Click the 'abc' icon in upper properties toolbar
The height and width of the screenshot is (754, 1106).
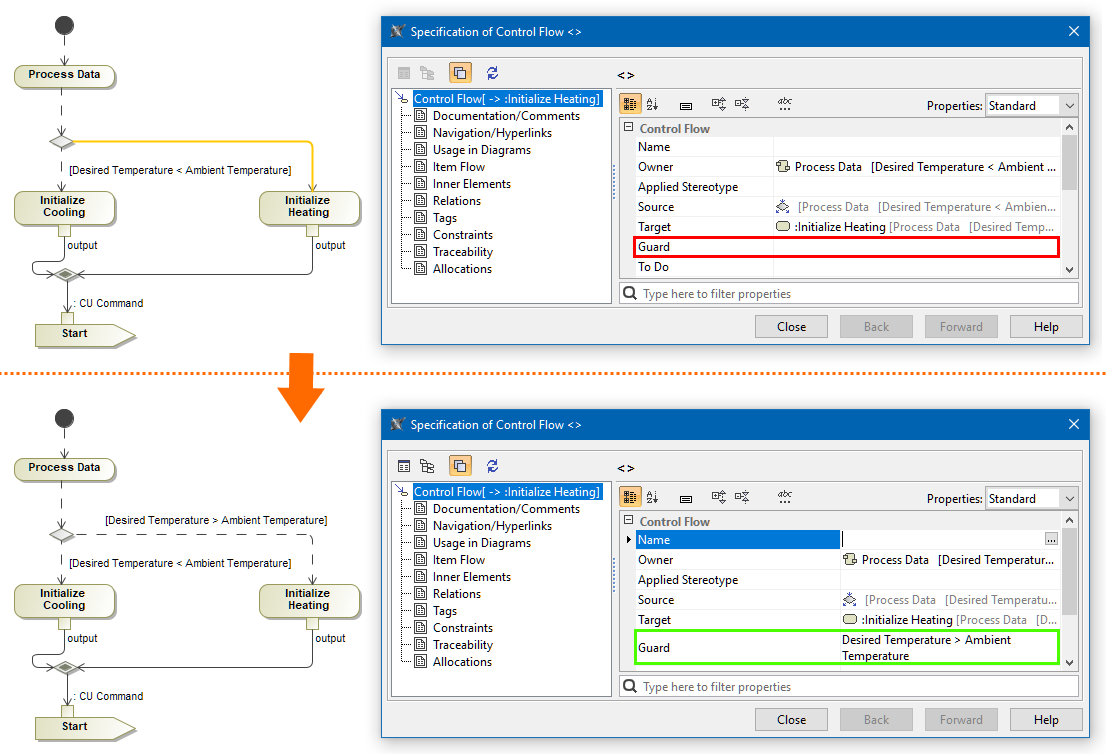click(785, 104)
